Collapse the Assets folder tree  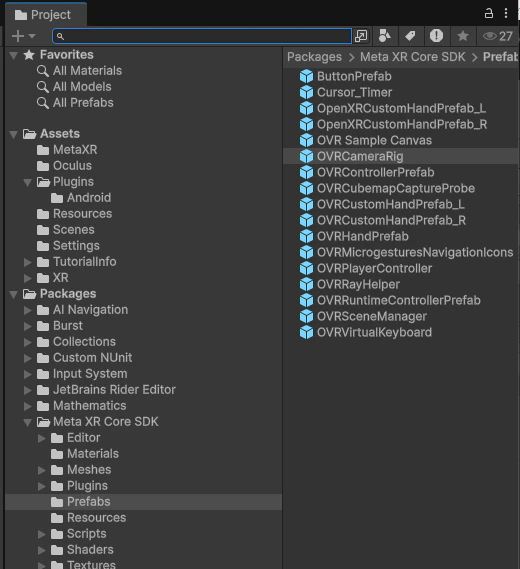(x=14, y=135)
